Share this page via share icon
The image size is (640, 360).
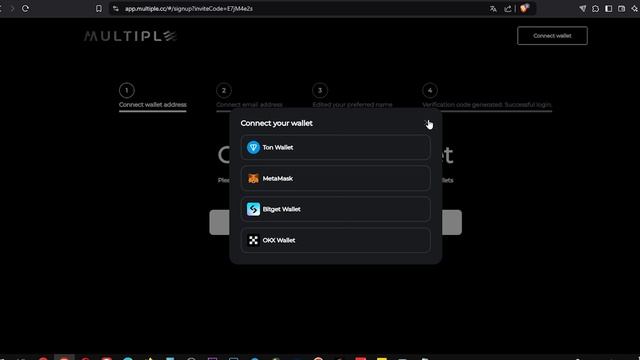508,9
